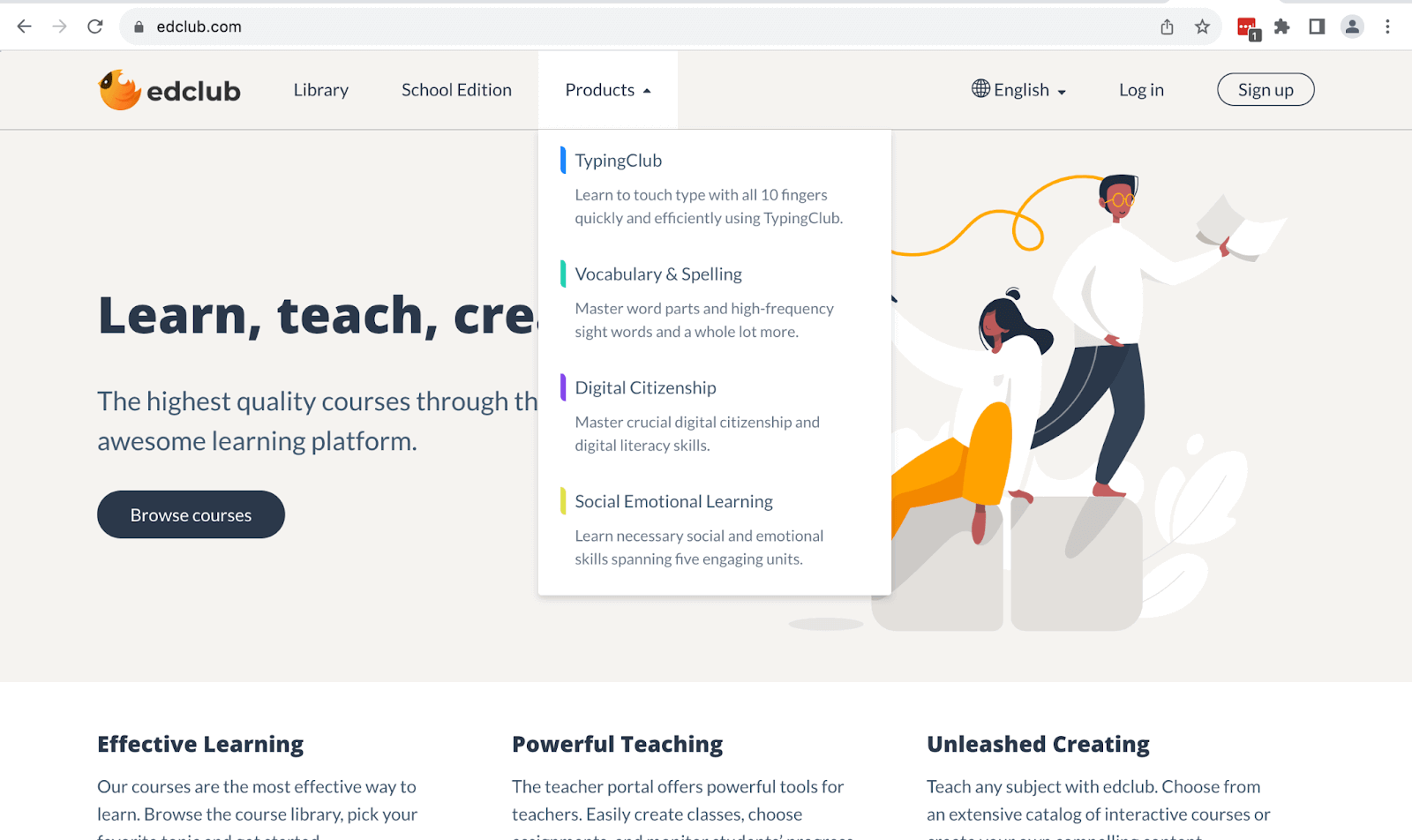Click the globe language icon
Image resolution: width=1412 pixels, height=840 pixels.
[x=980, y=88]
